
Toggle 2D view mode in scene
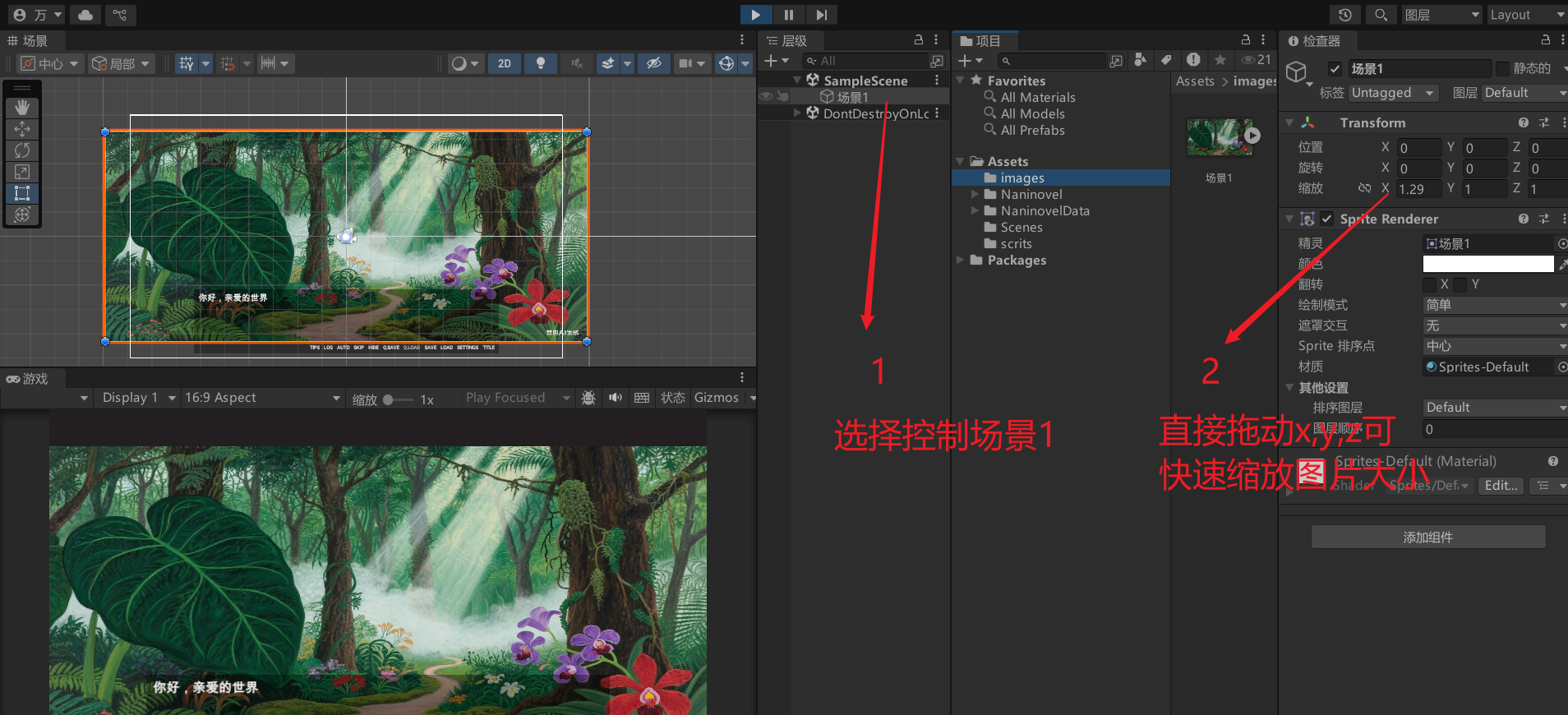coord(505,63)
